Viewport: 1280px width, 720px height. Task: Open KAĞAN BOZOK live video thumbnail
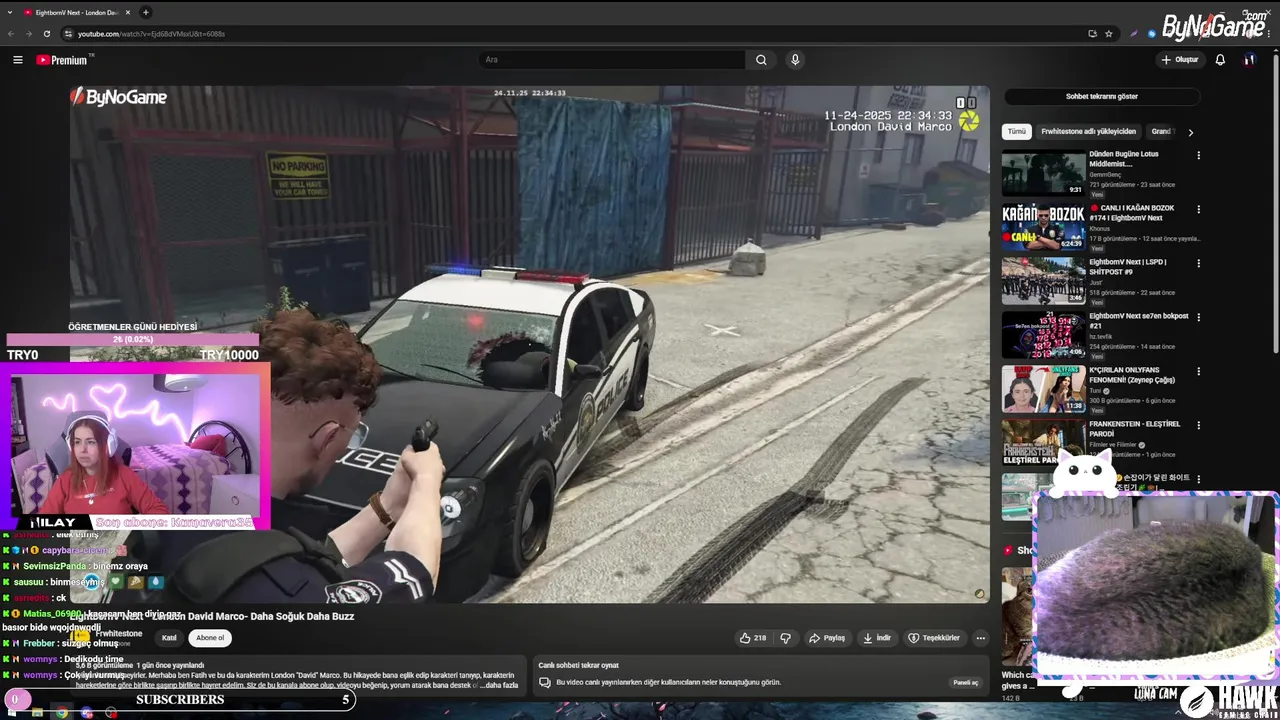coord(1043,226)
